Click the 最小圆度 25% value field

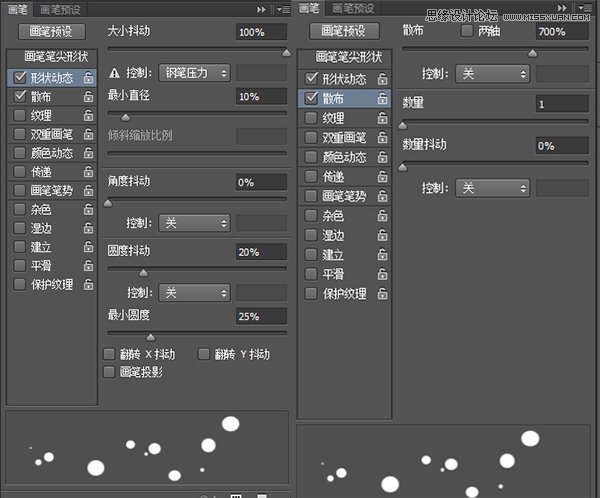click(x=261, y=317)
